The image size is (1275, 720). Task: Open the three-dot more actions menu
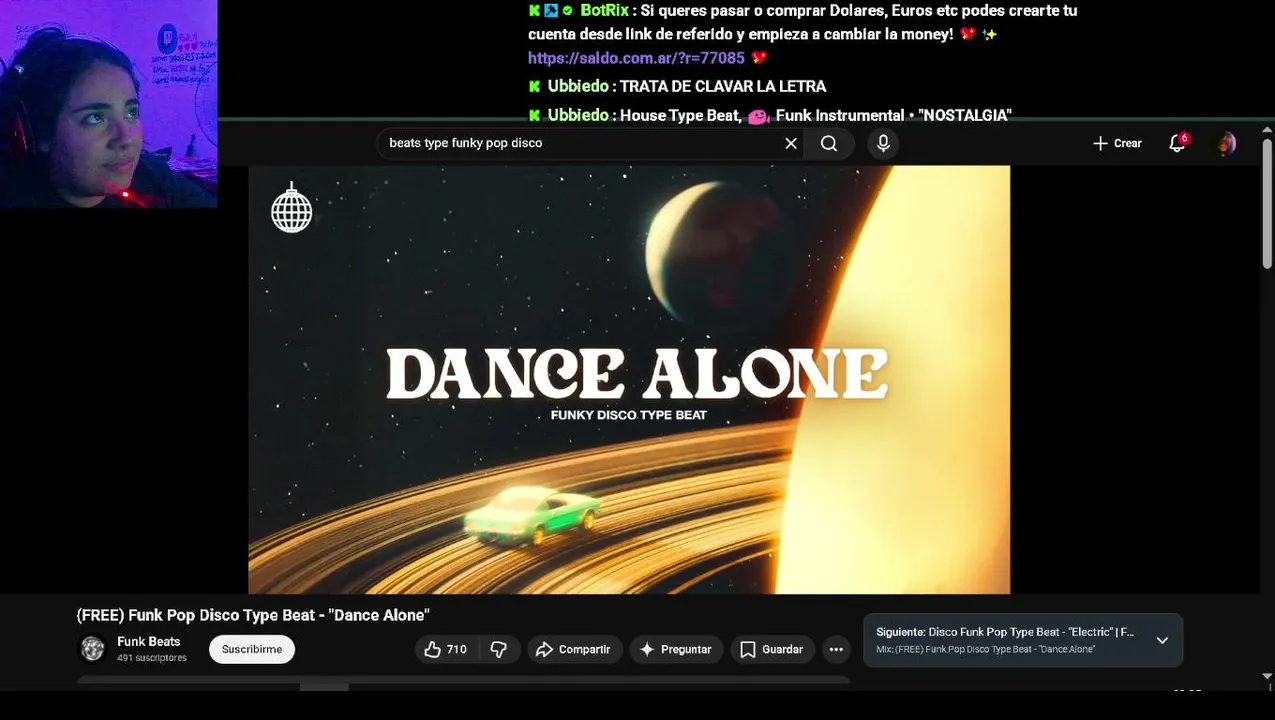(x=836, y=649)
